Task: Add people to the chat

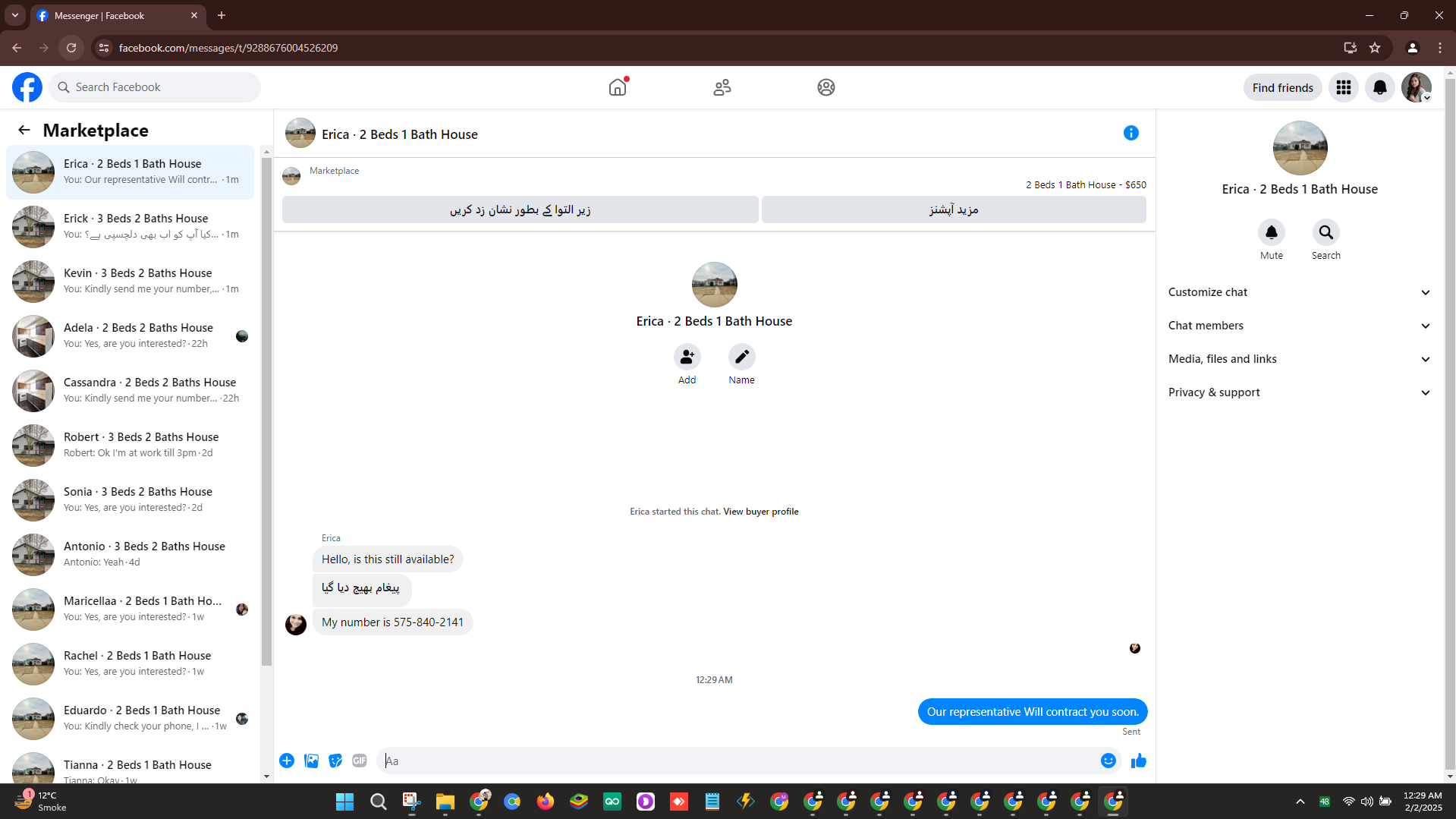Action: point(687,357)
